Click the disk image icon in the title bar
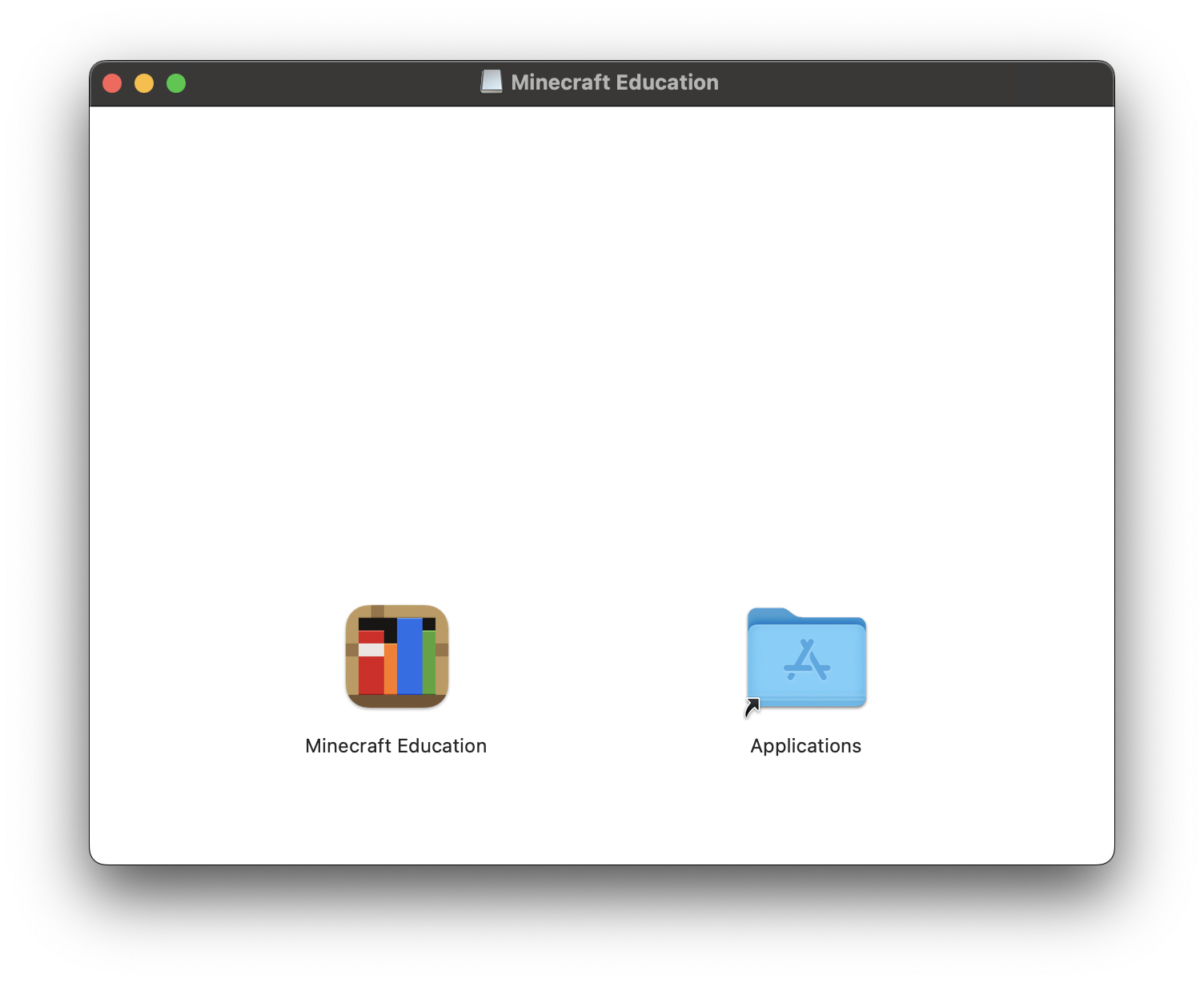 click(x=491, y=81)
